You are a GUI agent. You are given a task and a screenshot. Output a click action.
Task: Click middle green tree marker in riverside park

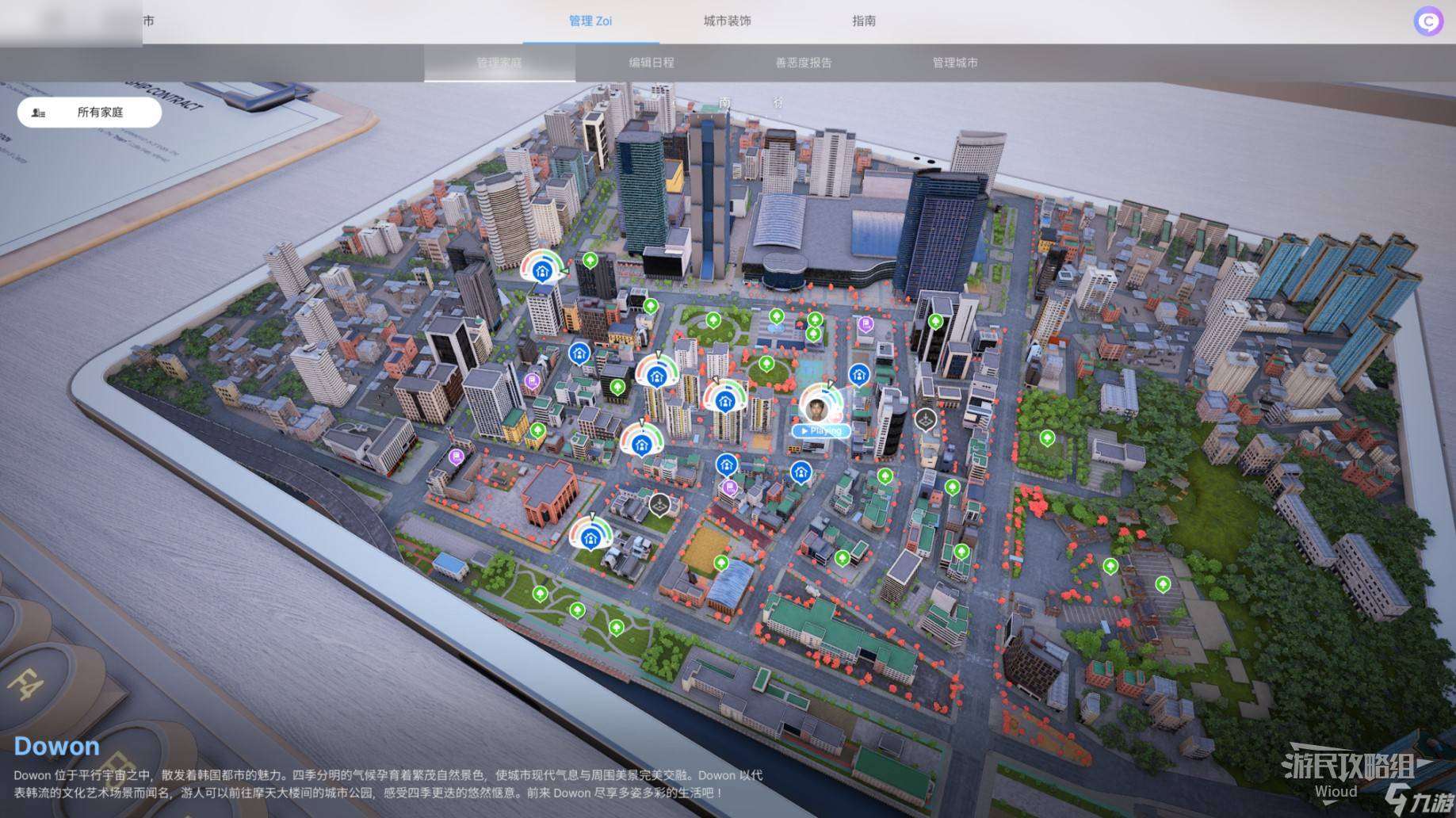[578, 610]
